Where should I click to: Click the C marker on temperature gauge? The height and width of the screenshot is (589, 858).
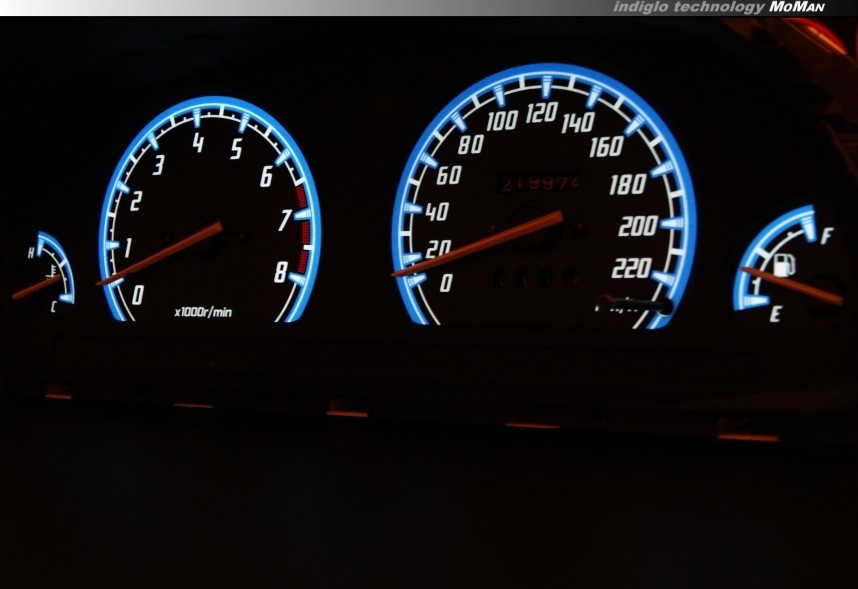tap(53, 307)
